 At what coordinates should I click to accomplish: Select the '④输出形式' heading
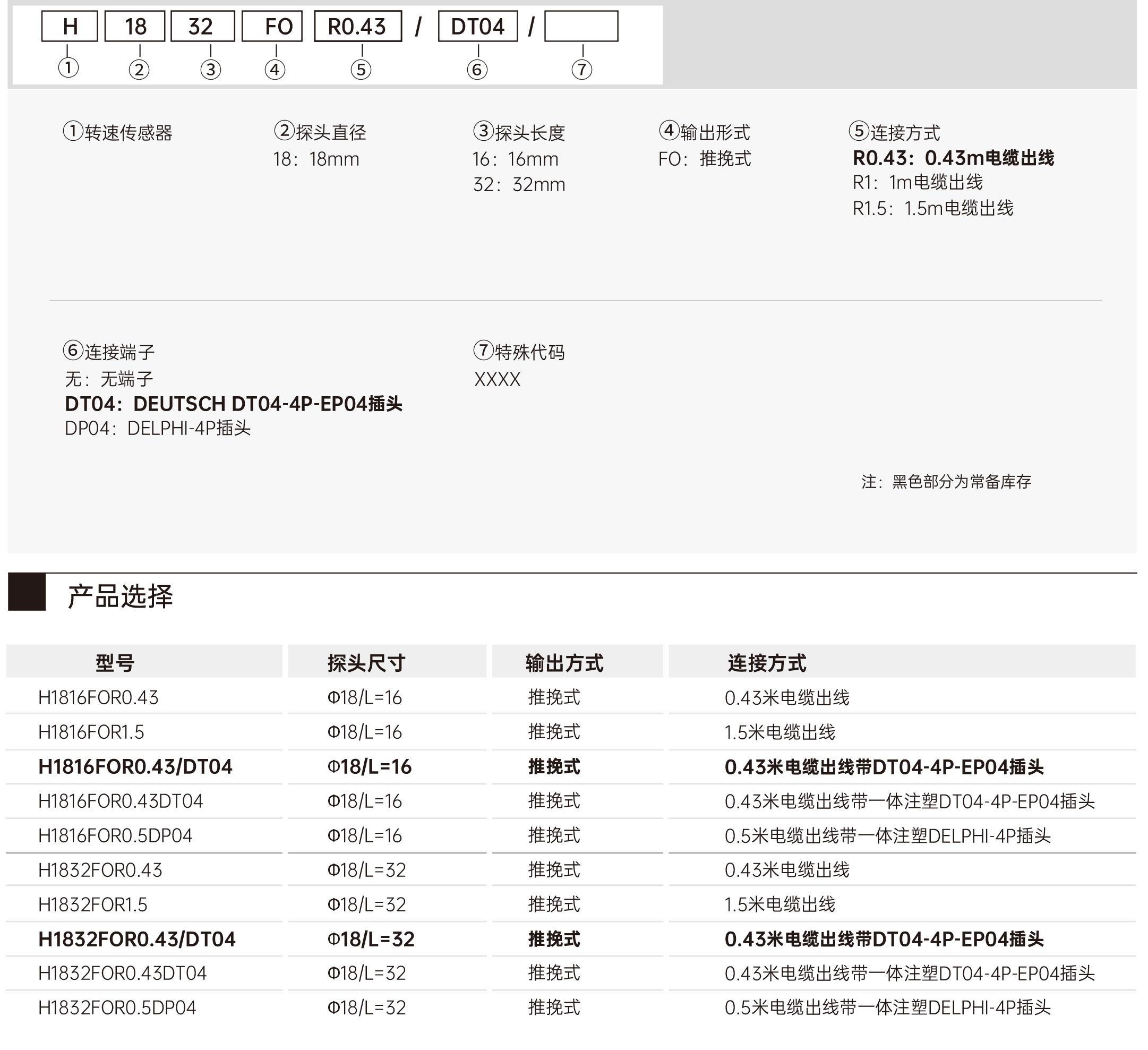pos(705,132)
